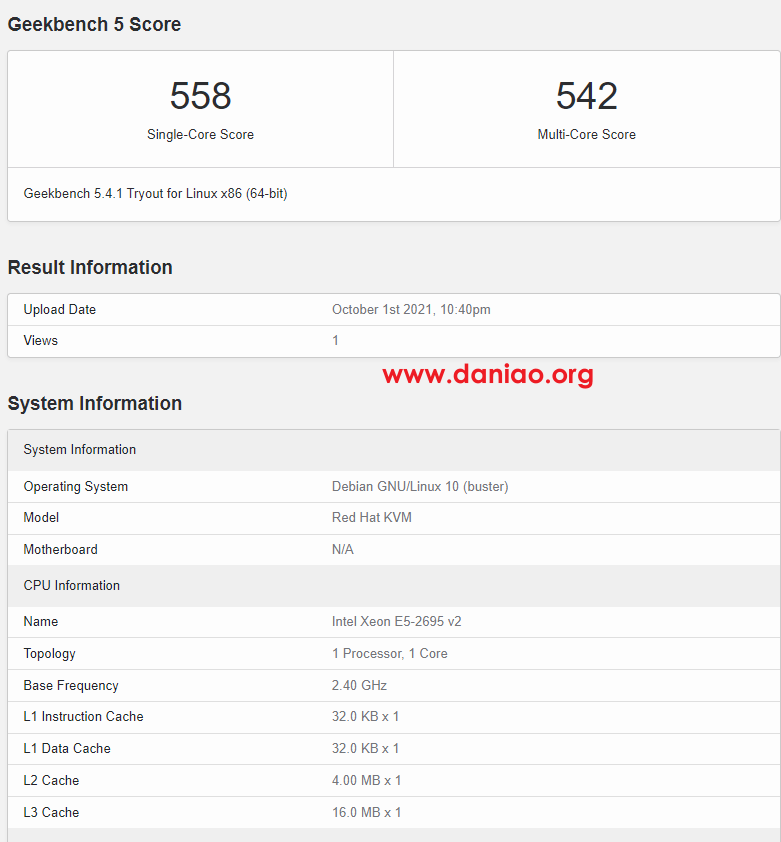Image resolution: width=781 pixels, height=842 pixels.
Task: Click the L1 Data Cache label
Action: pyautogui.click(x=67, y=749)
